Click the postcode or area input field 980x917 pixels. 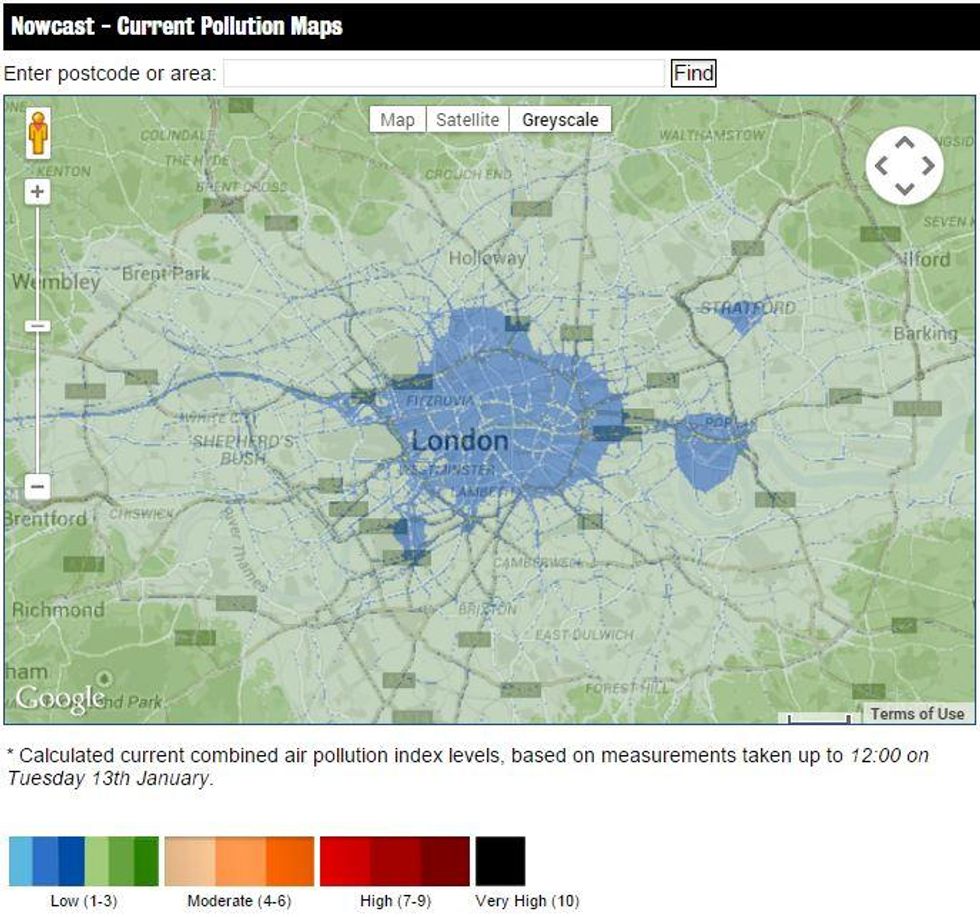443,74
